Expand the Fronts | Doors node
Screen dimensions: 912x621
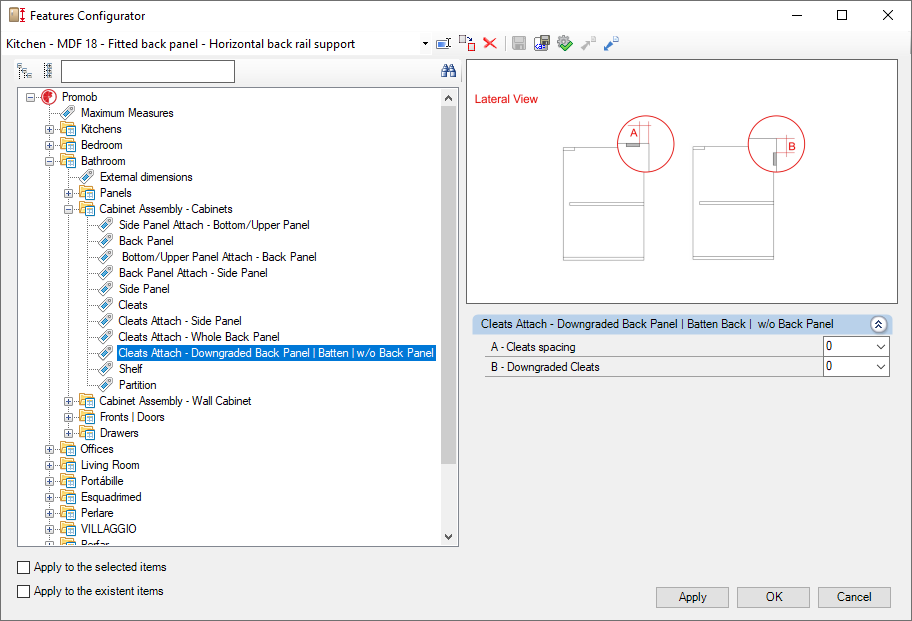click(69, 417)
